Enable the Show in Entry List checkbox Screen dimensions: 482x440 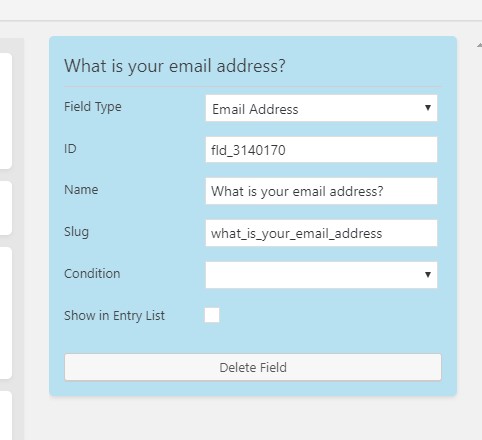coord(212,315)
